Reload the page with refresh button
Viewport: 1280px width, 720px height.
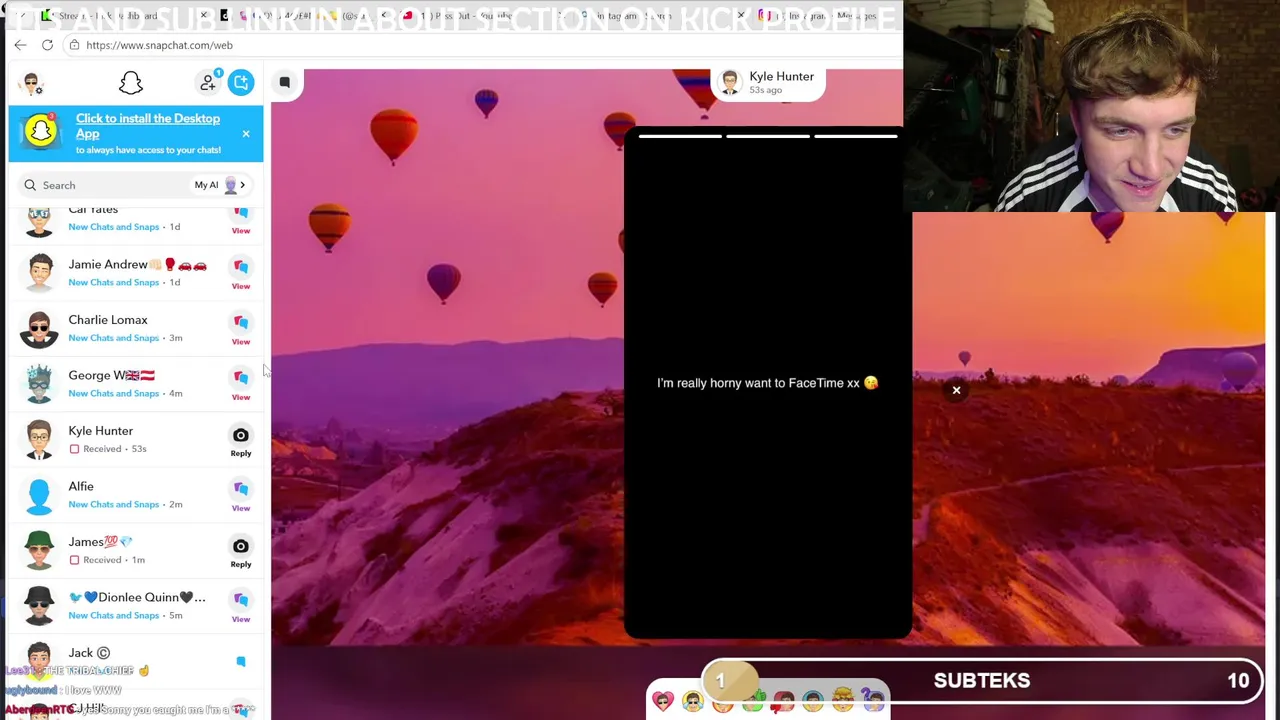click(x=47, y=45)
